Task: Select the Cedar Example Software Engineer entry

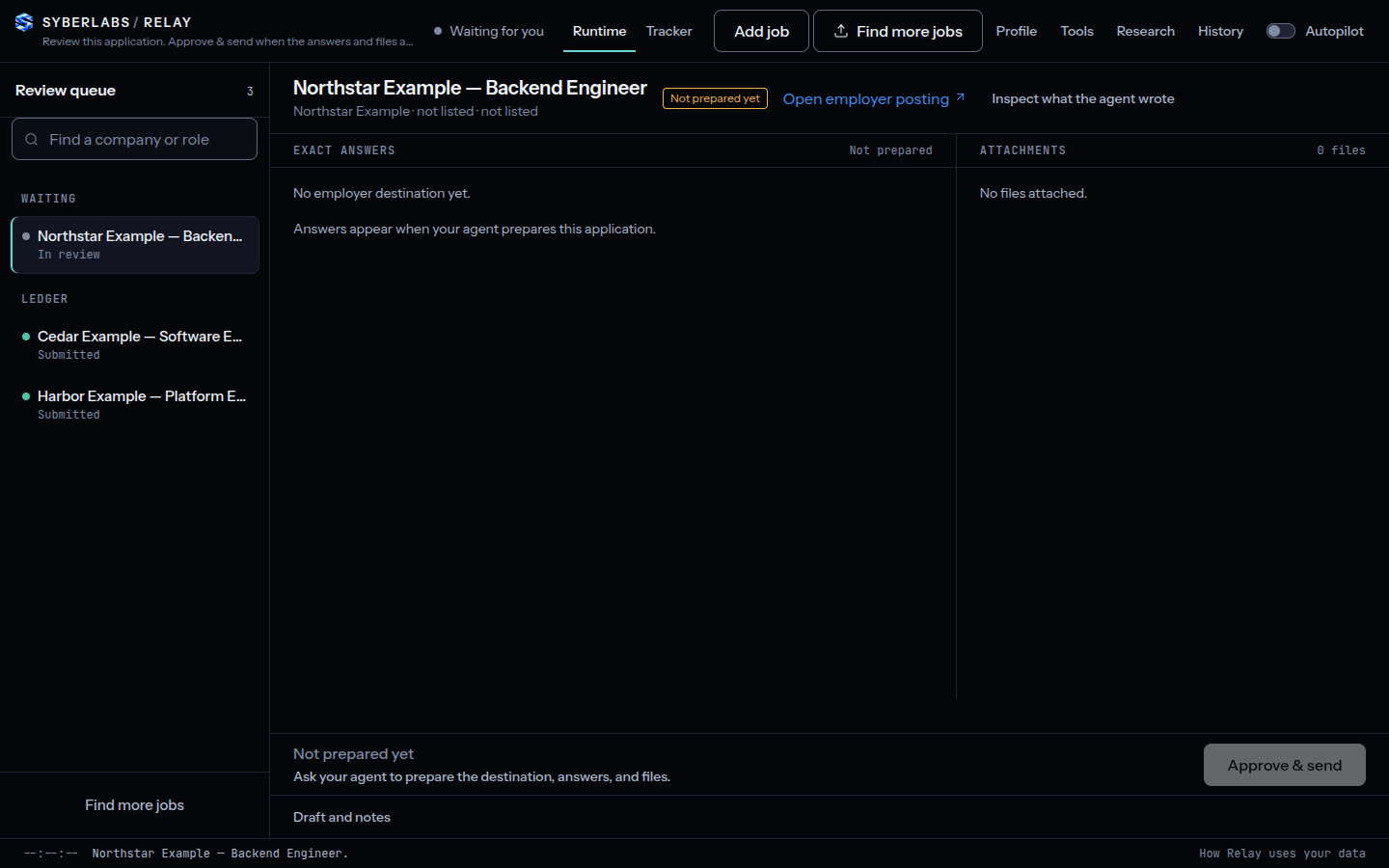Action: tap(135, 344)
